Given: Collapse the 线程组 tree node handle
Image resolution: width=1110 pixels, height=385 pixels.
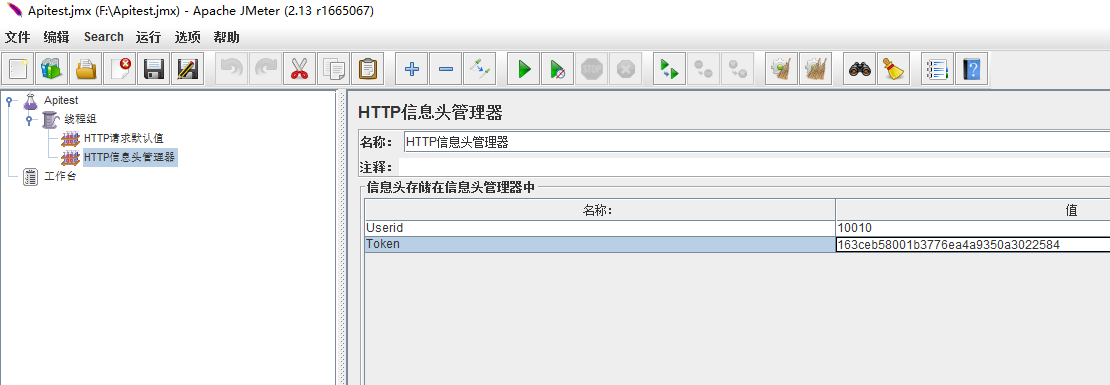Looking at the screenshot, I should click(x=28, y=120).
